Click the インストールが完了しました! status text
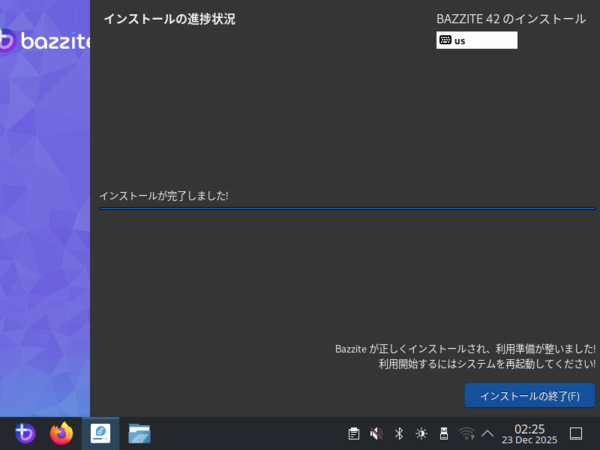600x450 pixels. tap(164, 196)
